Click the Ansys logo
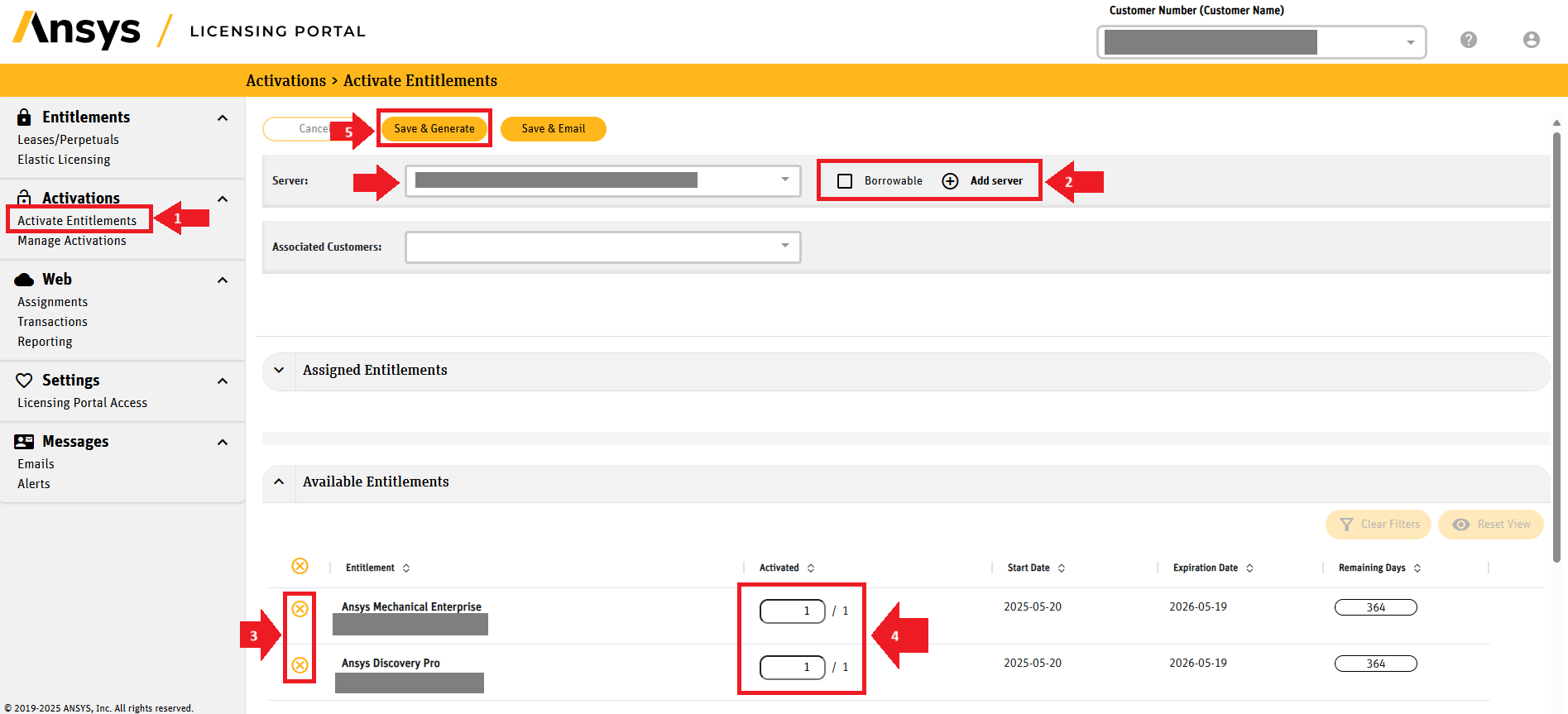Viewport: 1568px width, 714px height. 76,31
